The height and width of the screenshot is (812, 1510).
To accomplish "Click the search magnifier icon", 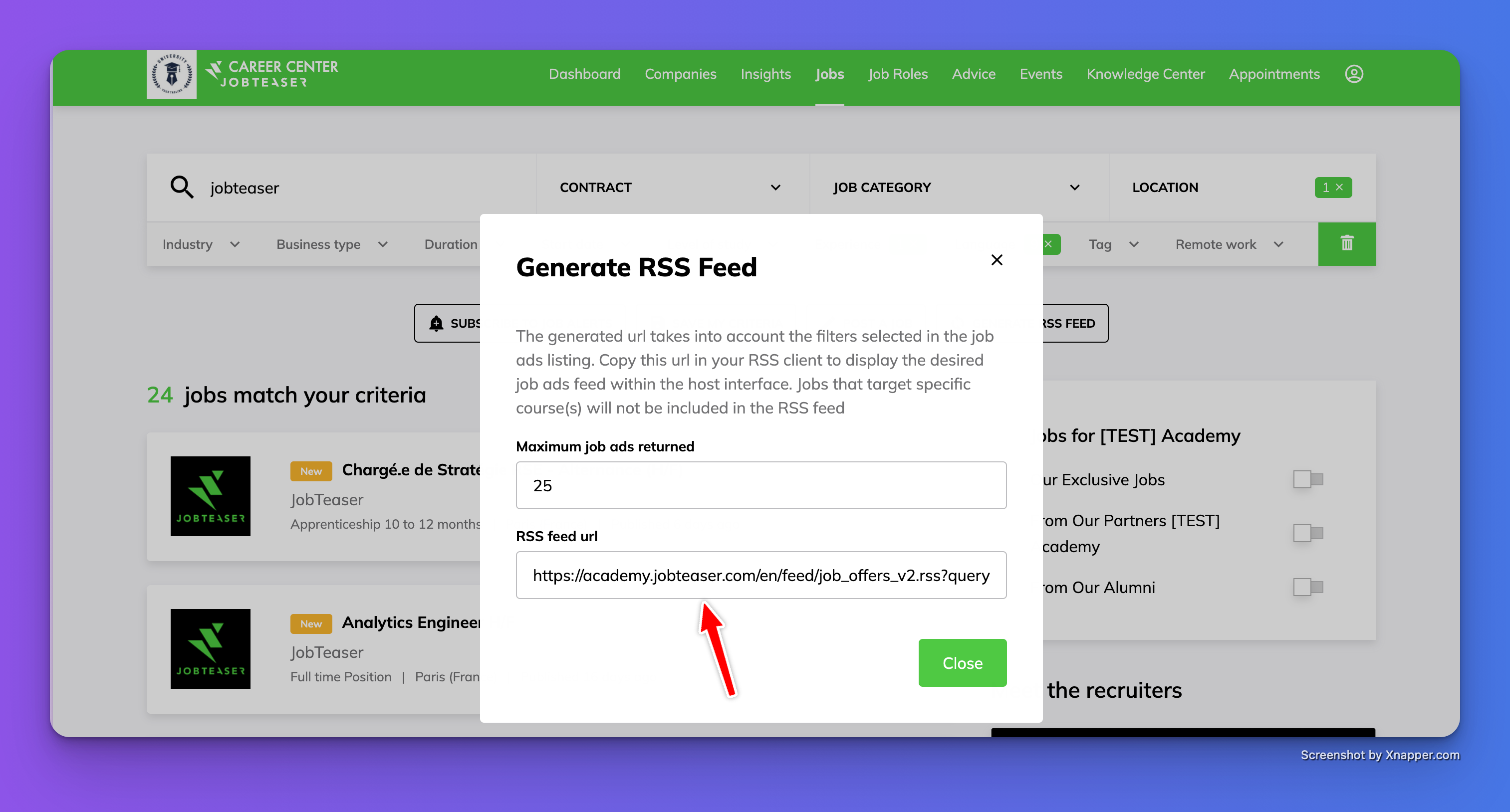I will pos(182,188).
